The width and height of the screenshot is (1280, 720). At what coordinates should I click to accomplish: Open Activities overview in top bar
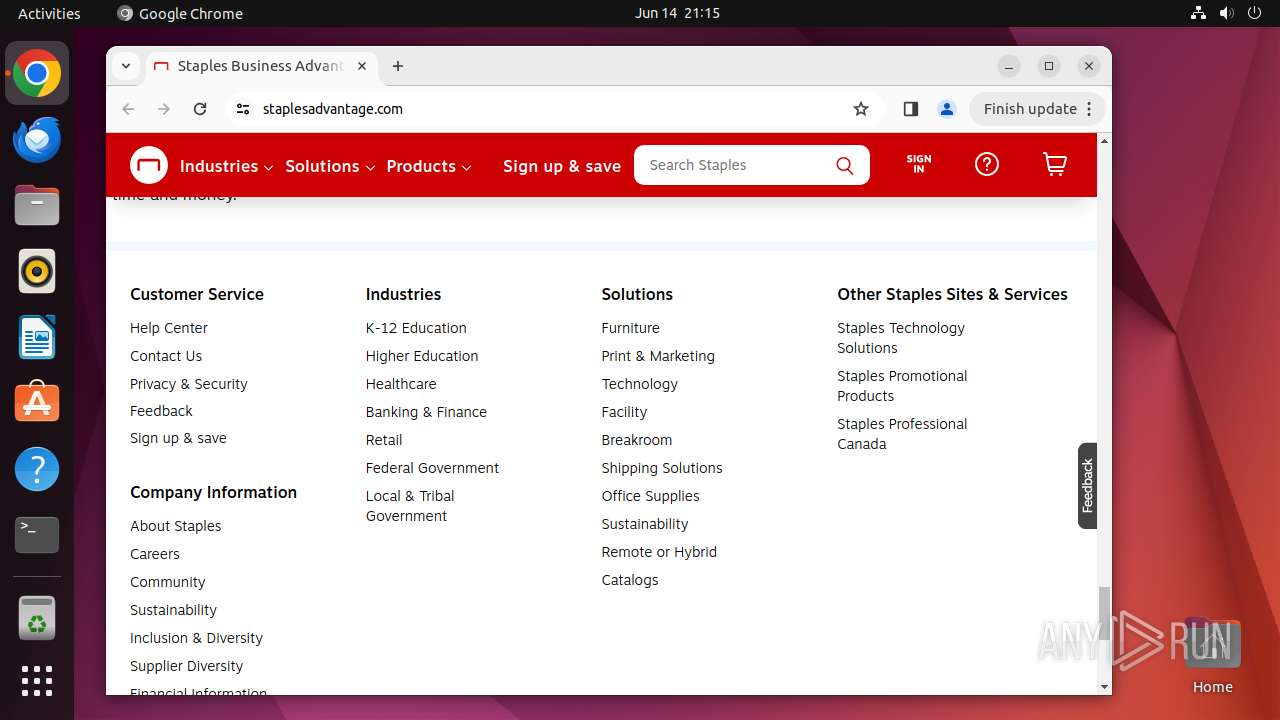click(49, 13)
